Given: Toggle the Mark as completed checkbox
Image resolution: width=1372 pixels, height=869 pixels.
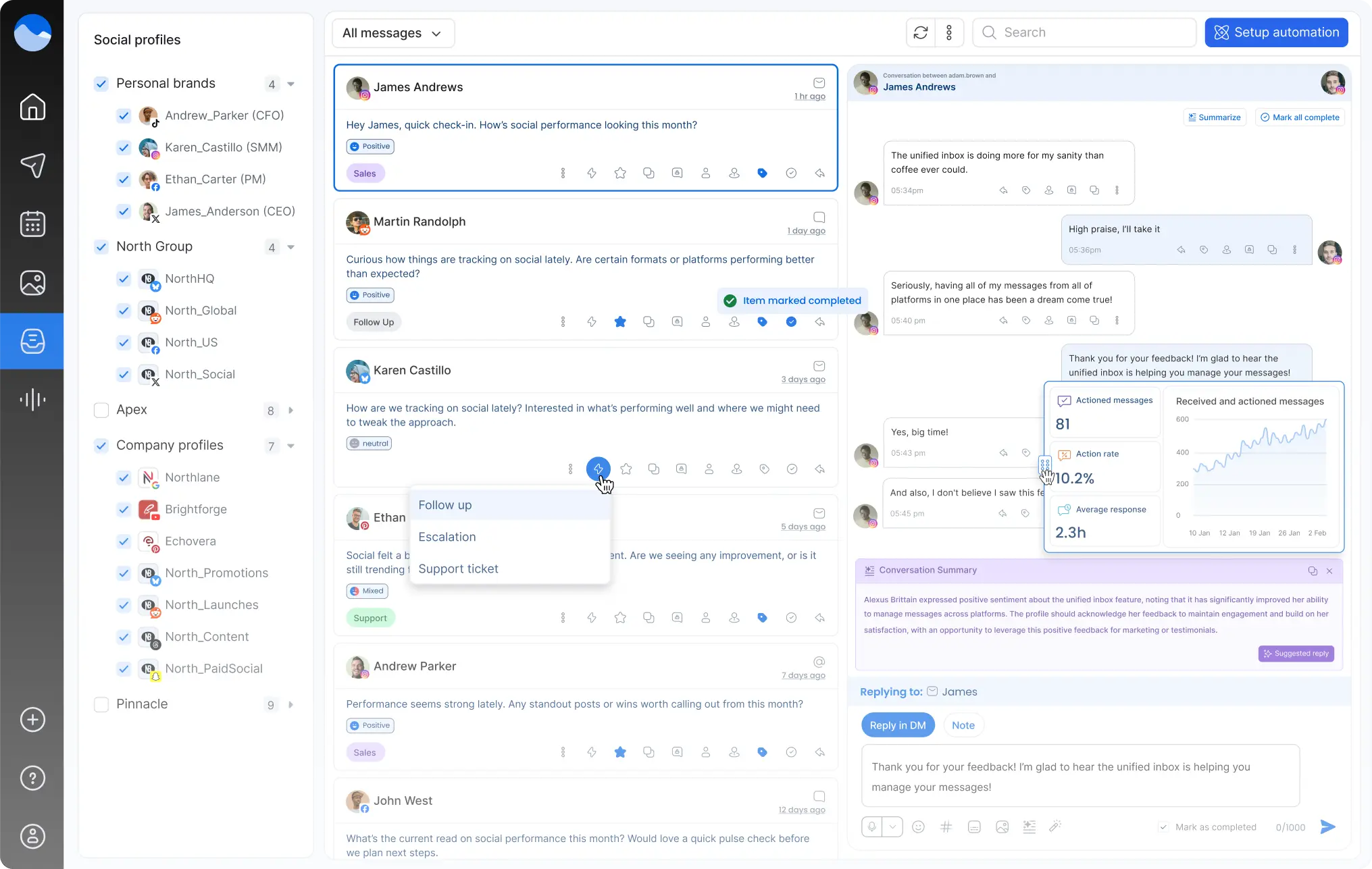Looking at the screenshot, I should (1163, 826).
